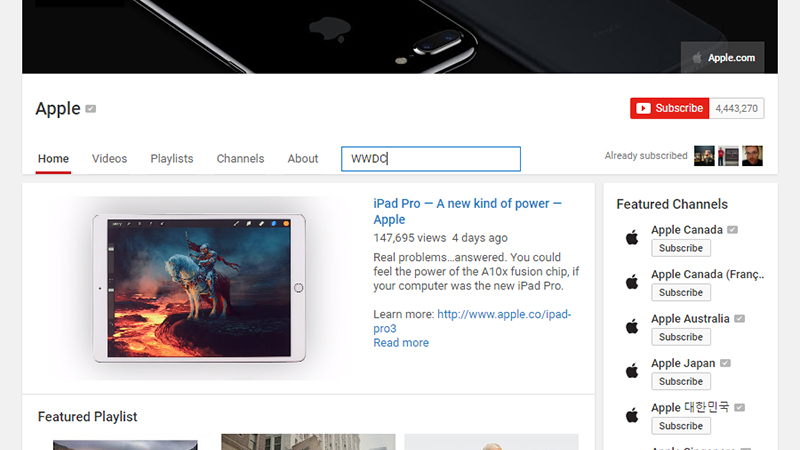Click the first already-subscribed user avatar
This screenshot has height=450, width=800.
[704, 156]
